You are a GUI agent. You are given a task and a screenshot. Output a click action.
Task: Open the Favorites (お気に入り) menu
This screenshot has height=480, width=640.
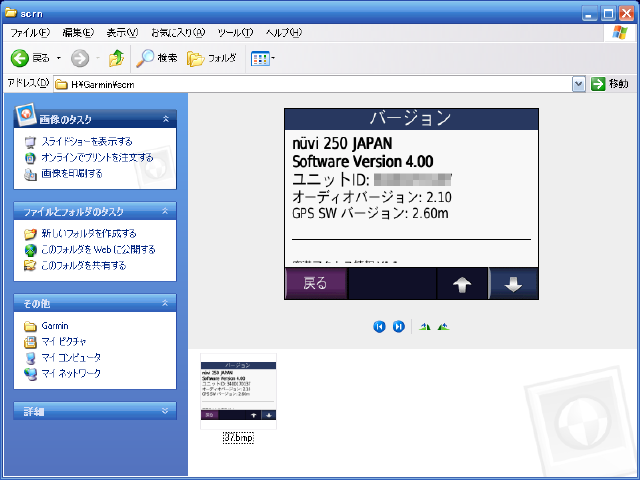pos(178,33)
